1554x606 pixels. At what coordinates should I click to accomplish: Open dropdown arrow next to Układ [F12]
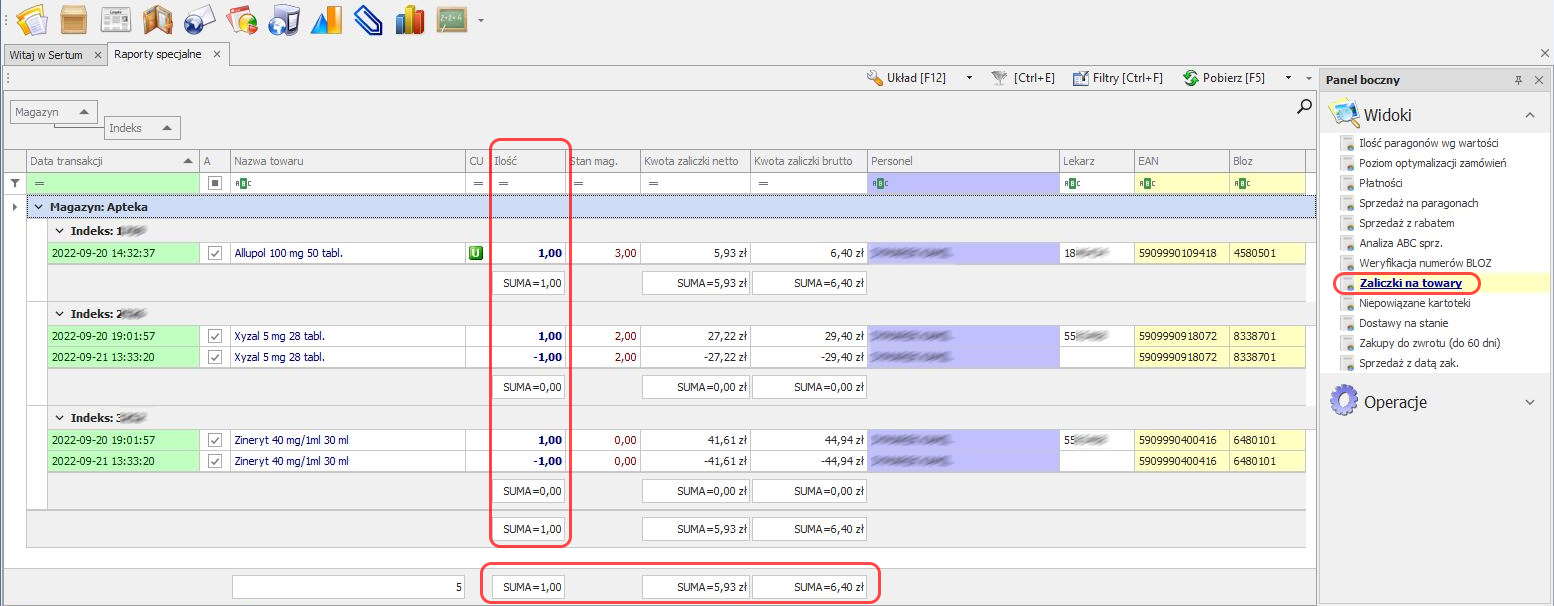click(x=969, y=78)
